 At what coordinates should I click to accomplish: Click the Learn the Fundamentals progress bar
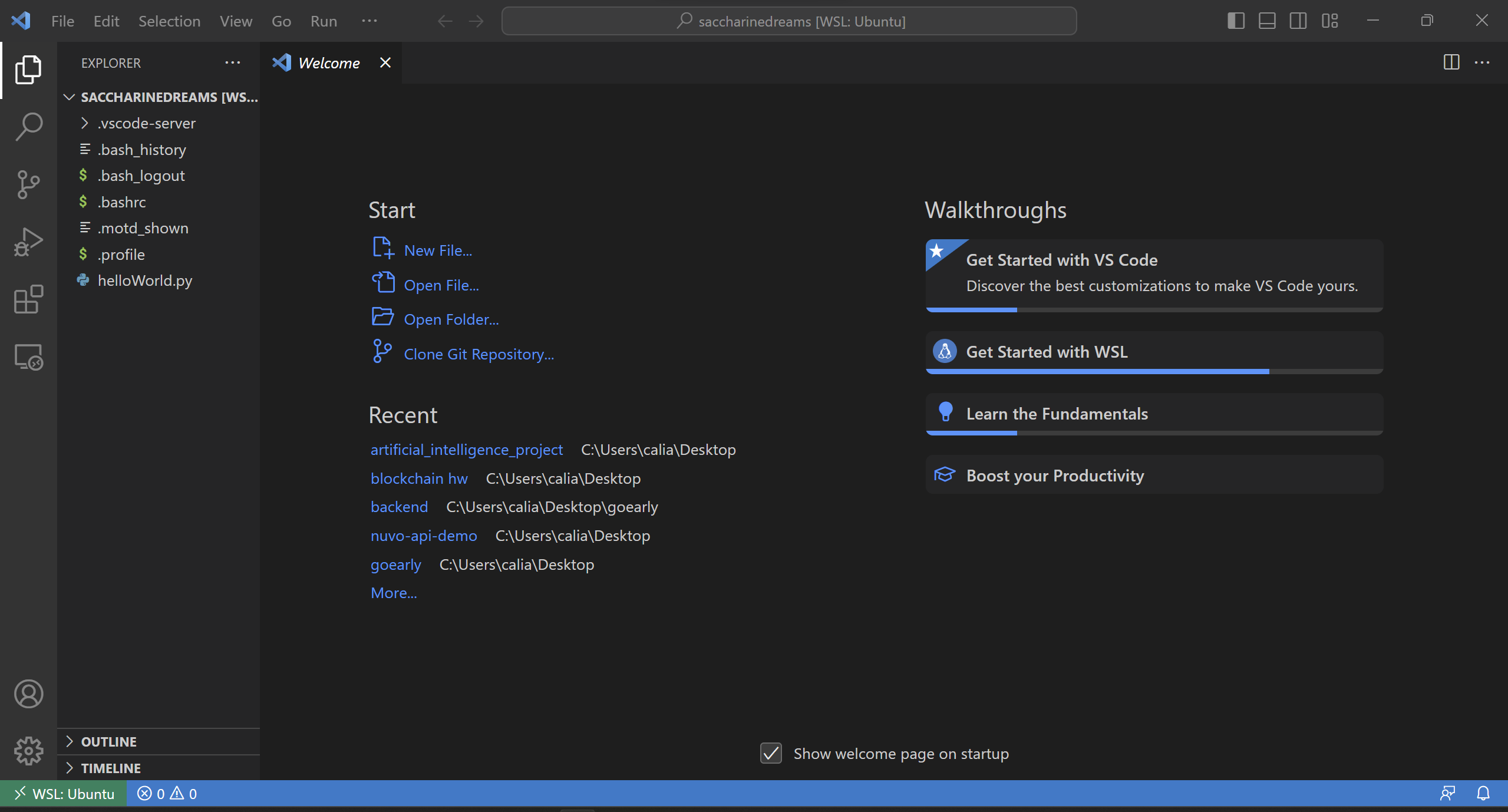(1154, 433)
